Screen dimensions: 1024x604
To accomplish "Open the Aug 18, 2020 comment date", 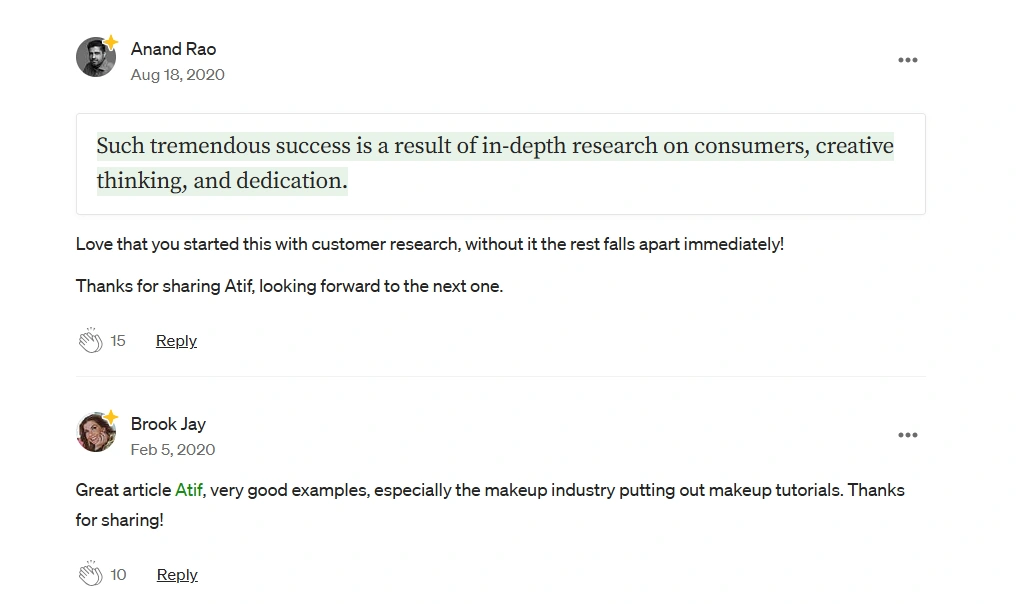I will (x=178, y=74).
